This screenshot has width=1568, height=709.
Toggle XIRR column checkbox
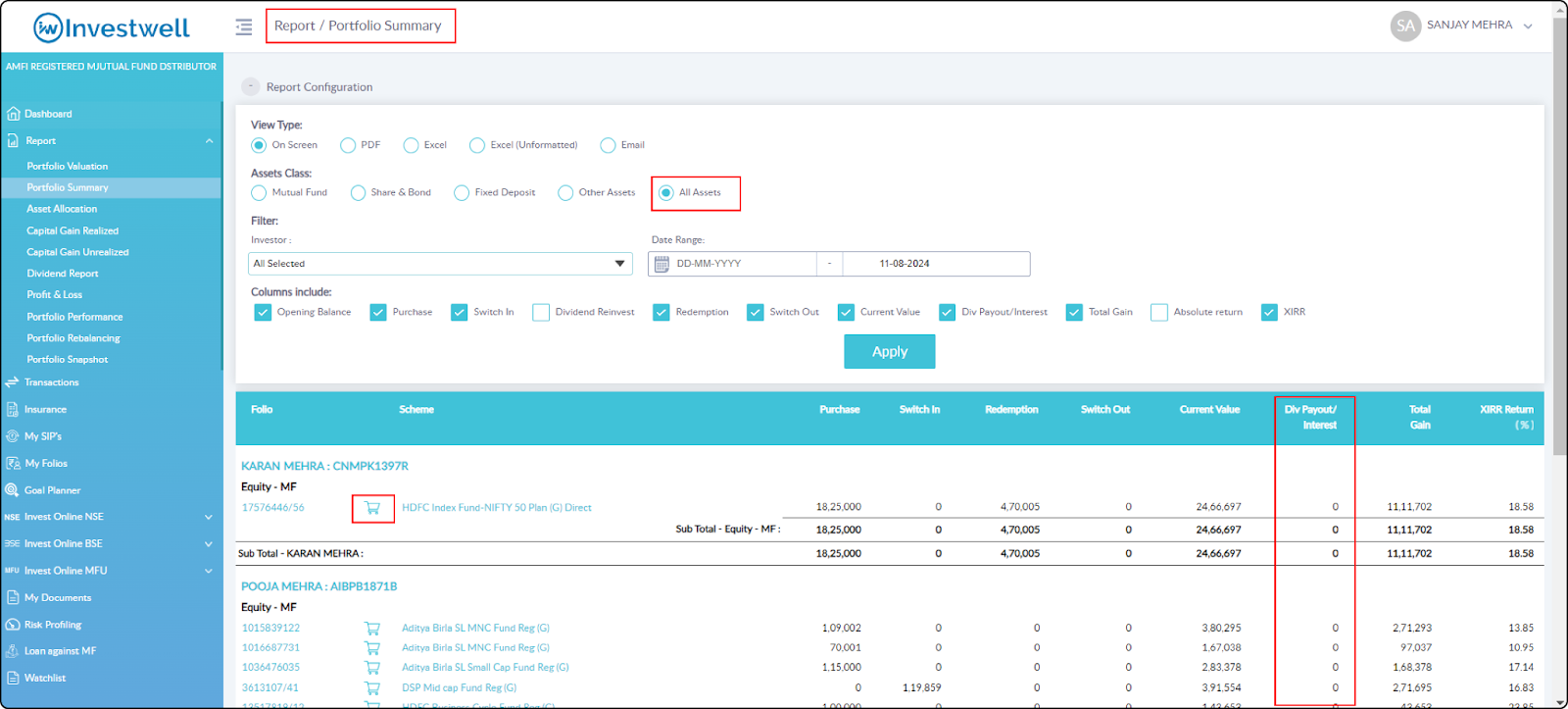pyautogui.click(x=1270, y=312)
